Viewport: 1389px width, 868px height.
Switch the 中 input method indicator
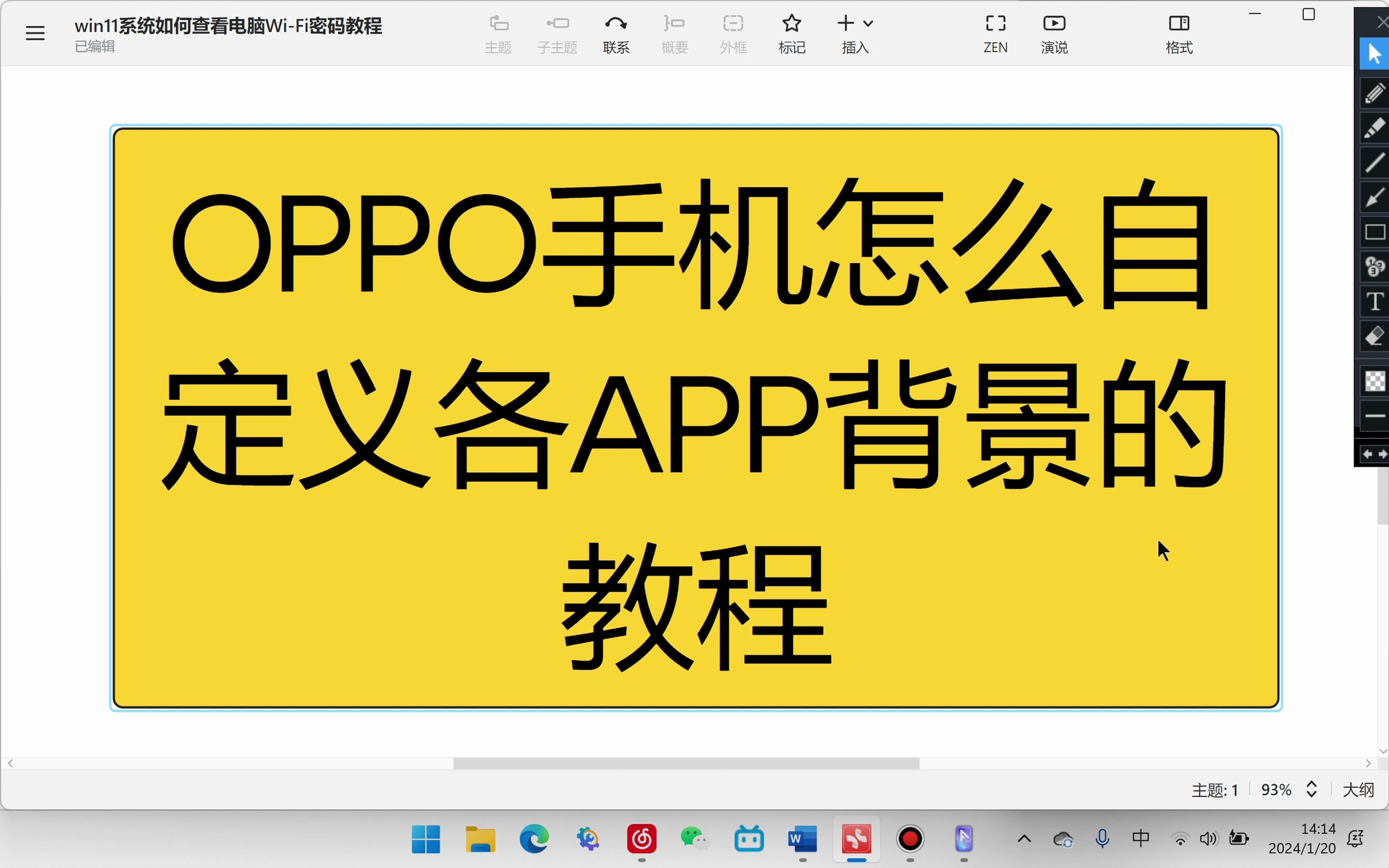click(1141, 839)
